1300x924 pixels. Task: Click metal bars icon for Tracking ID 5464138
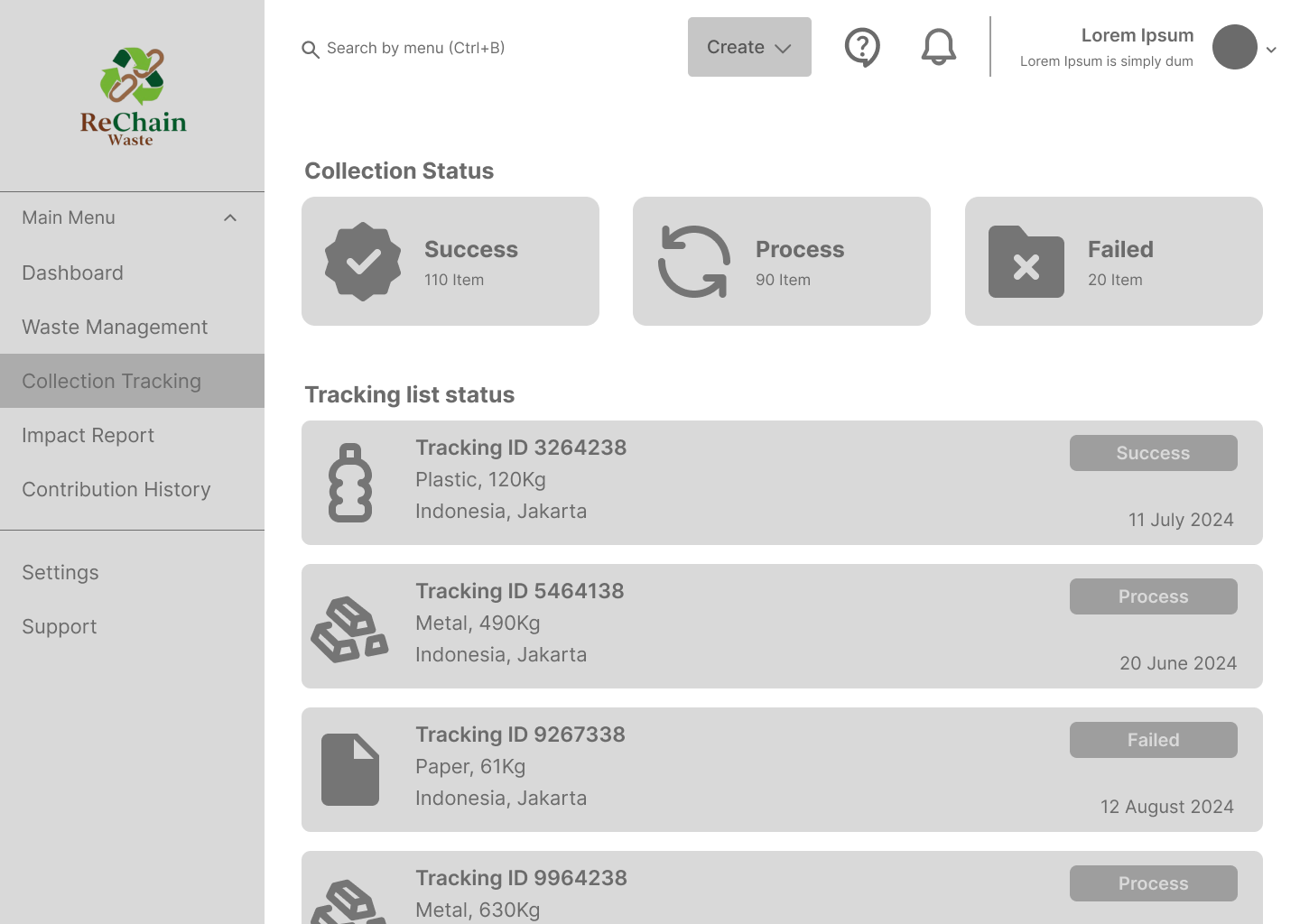[x=350, y=629]
